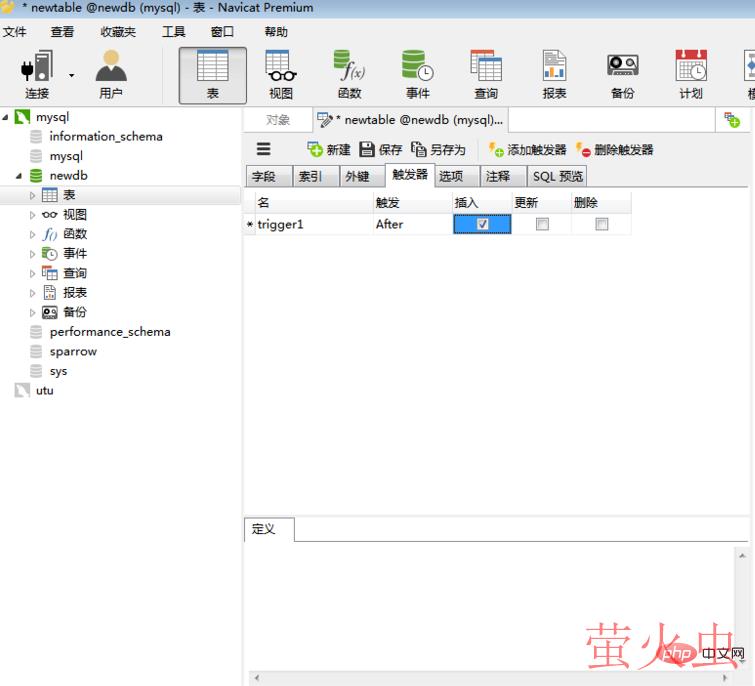
Task: Collapse the newdb database tree node
Action: pos(20,176)
